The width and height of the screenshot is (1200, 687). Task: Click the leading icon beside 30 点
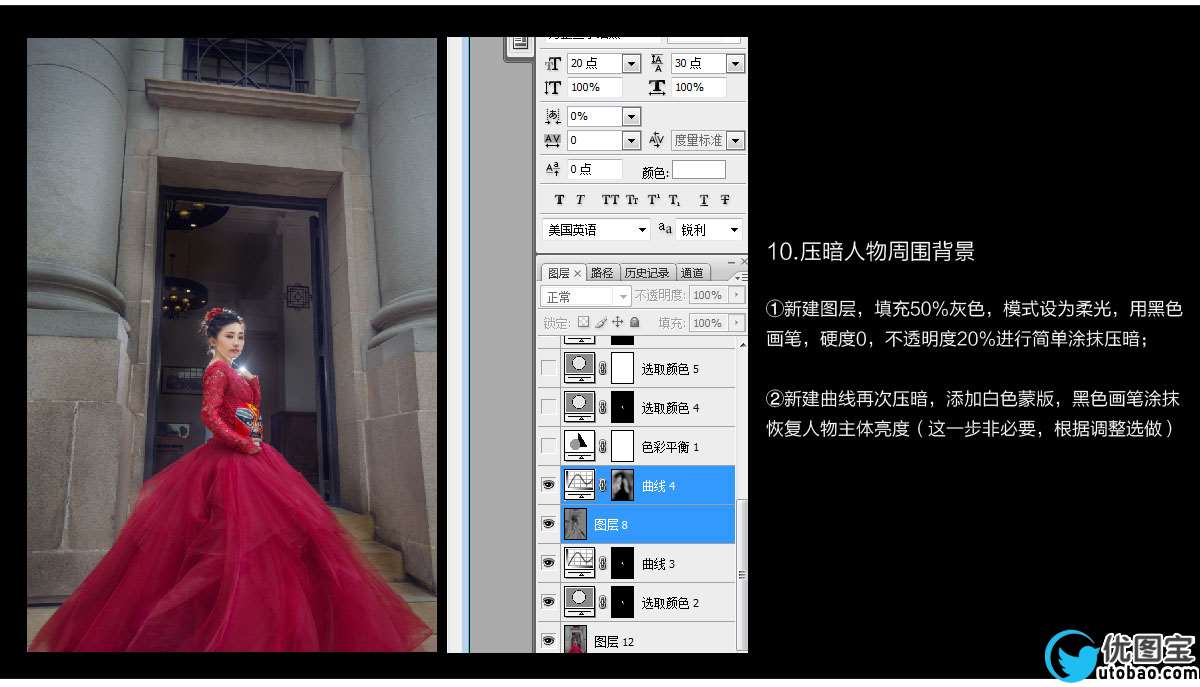coord(657,63)
